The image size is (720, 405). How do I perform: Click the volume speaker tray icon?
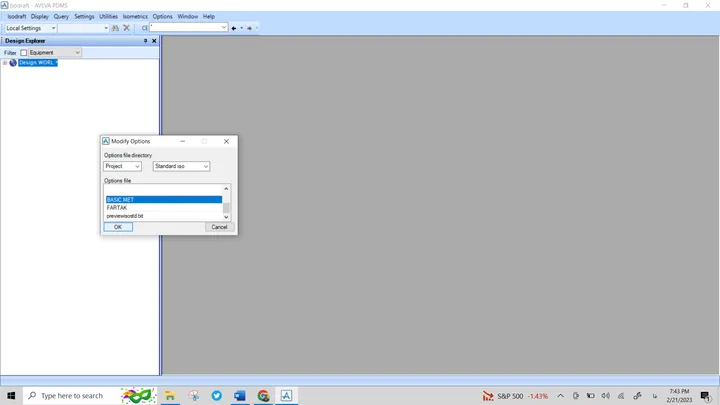point(606,396)
